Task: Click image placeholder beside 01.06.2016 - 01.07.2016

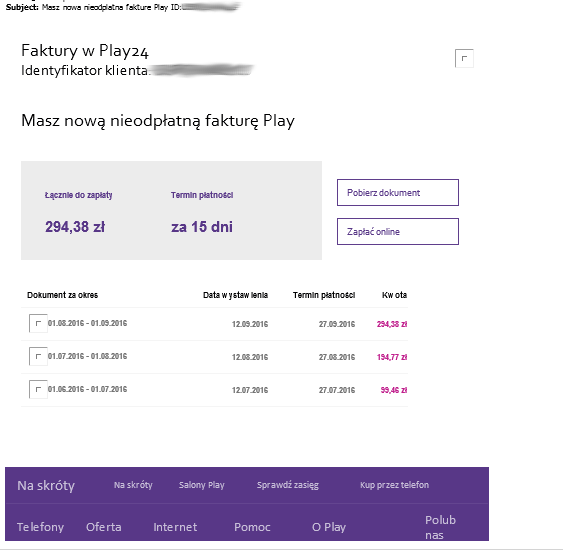Action: 38,389
